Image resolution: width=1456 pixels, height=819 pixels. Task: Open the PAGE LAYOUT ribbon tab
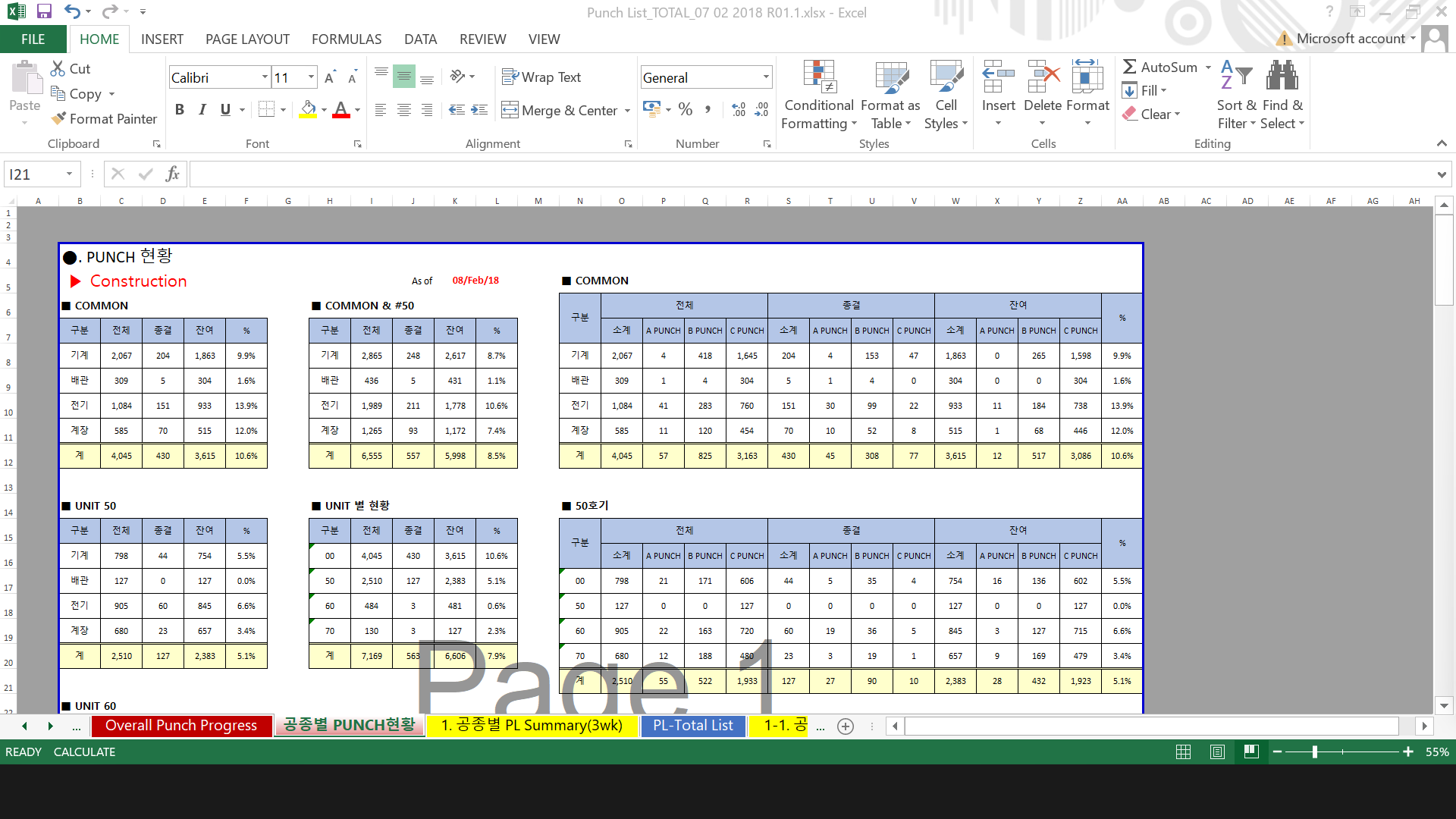[x=247, y=39]
